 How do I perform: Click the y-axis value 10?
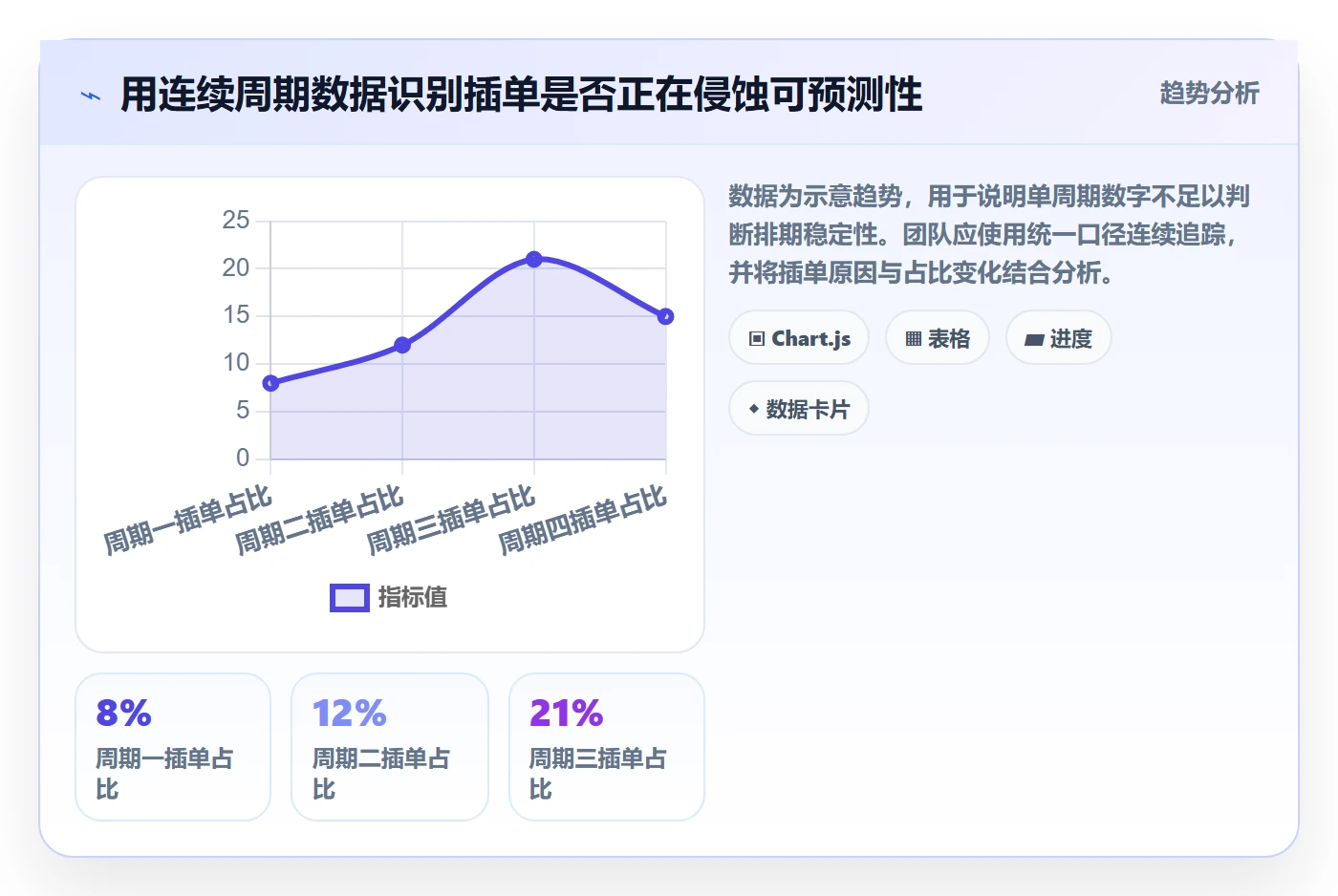coord(236,363)
